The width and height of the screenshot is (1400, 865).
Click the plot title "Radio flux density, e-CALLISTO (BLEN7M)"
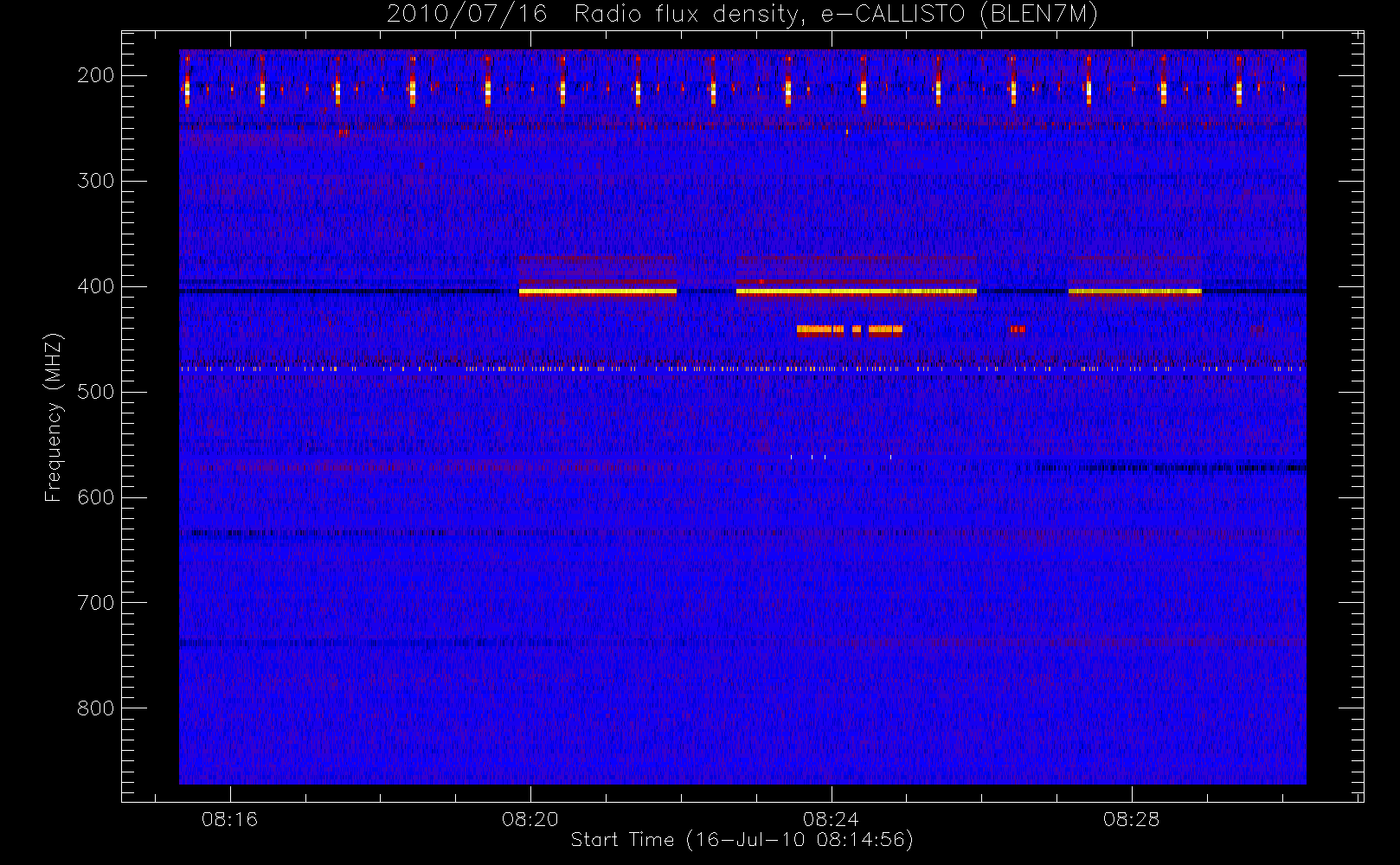pos(836,14)
